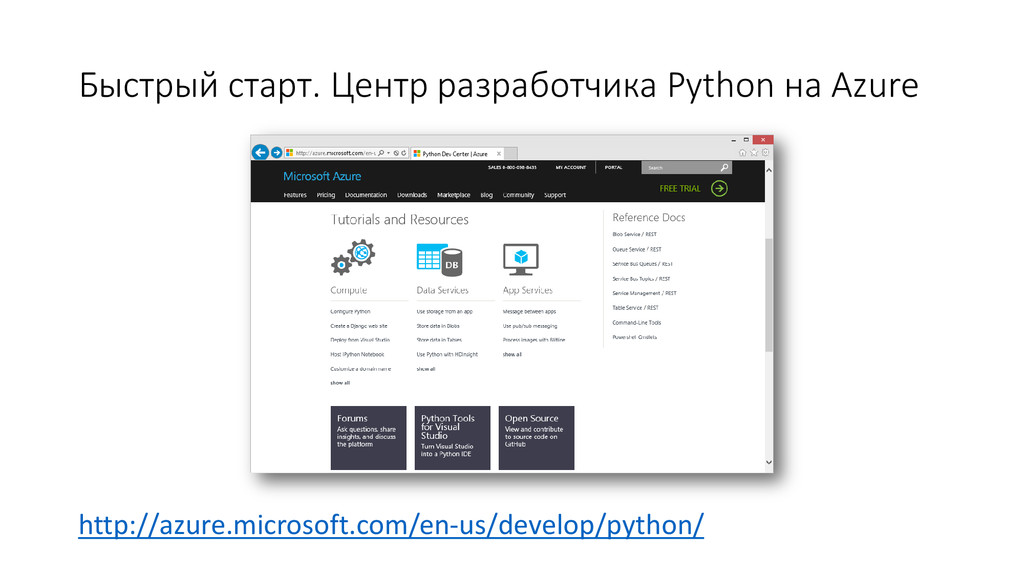Open Blob Service / REST reference

pos(635,234)
